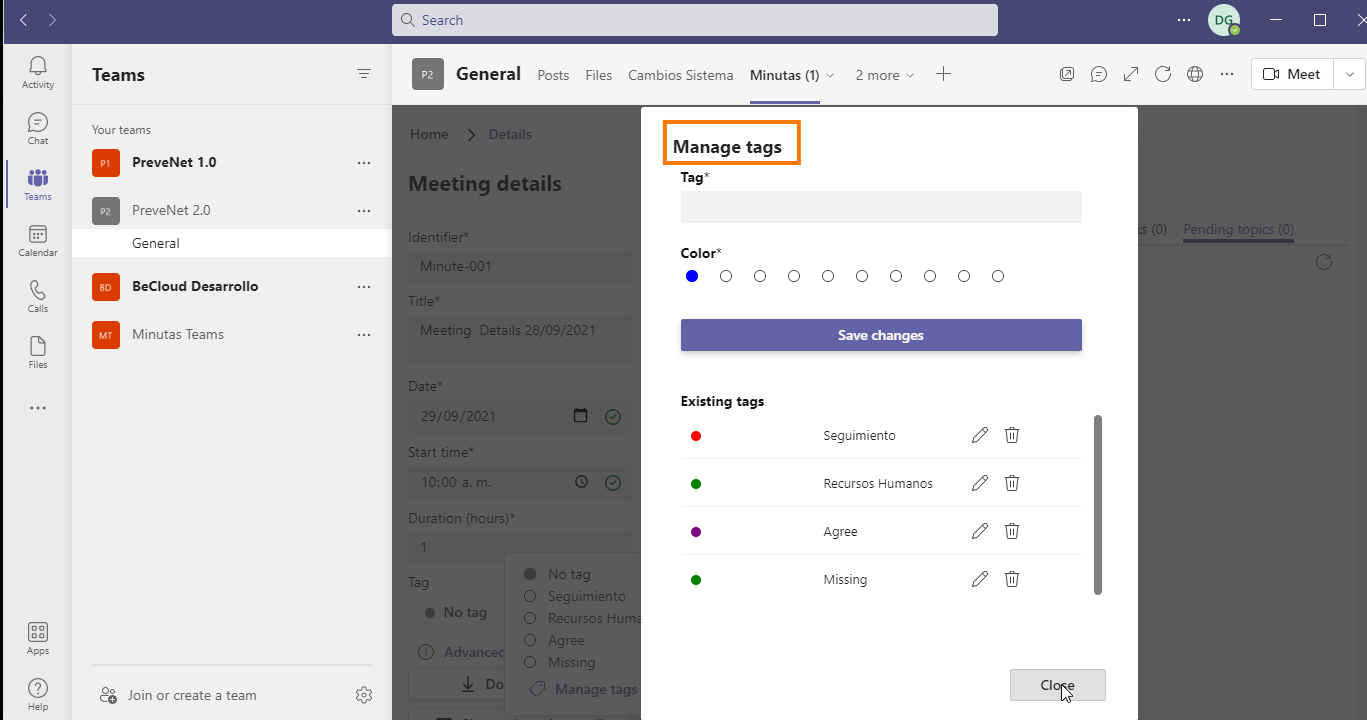Switch to the Cambios Sistema tab
The width and height of the screenshot is (1367, 720).
click(681, 75)
